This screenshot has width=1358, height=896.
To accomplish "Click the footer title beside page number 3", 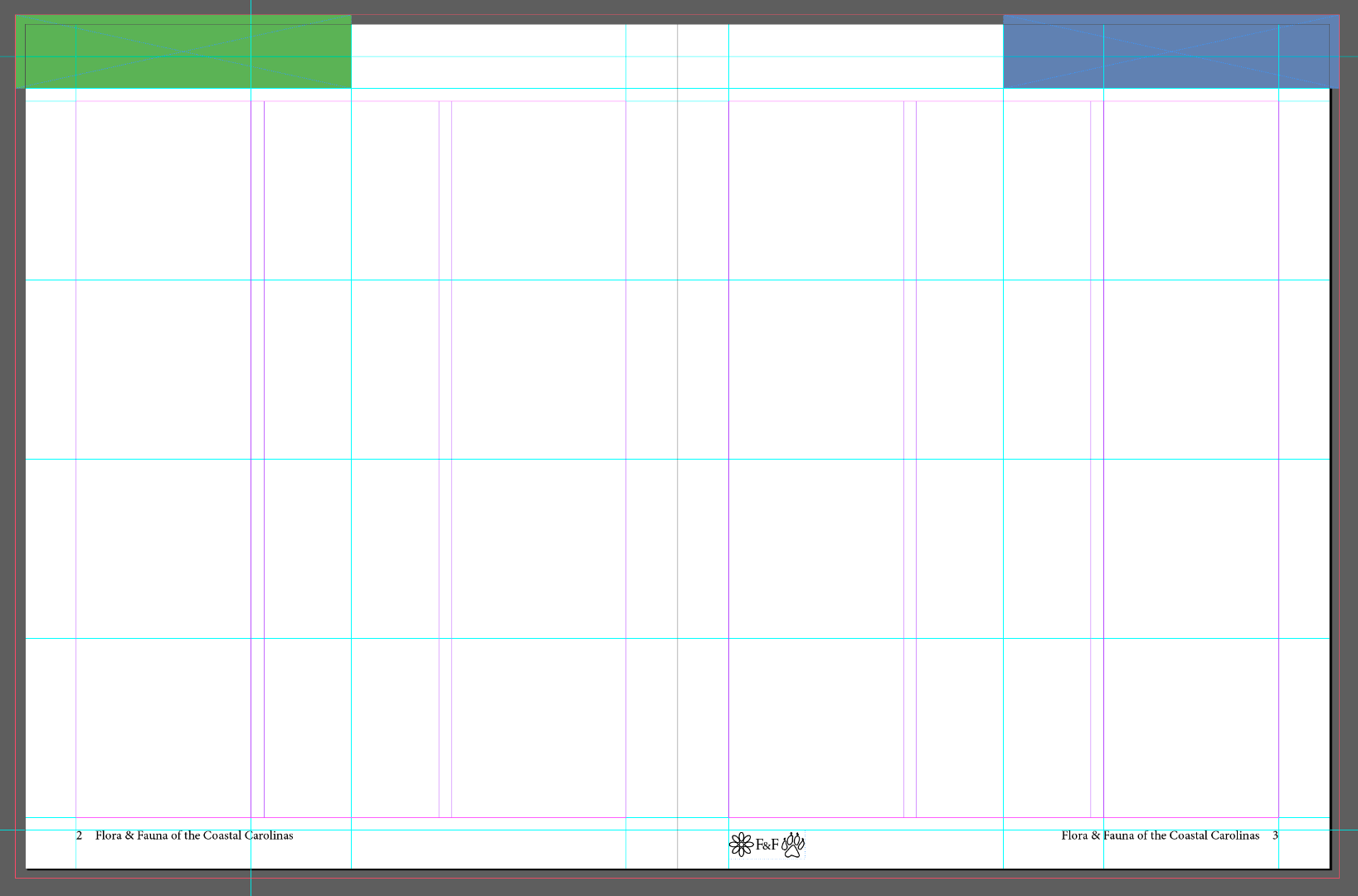I will pyautogui.click(x=1160, y=835).
